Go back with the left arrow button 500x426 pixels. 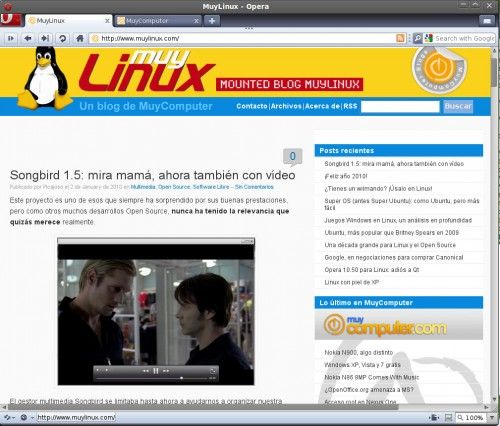(x=28, y=38)
